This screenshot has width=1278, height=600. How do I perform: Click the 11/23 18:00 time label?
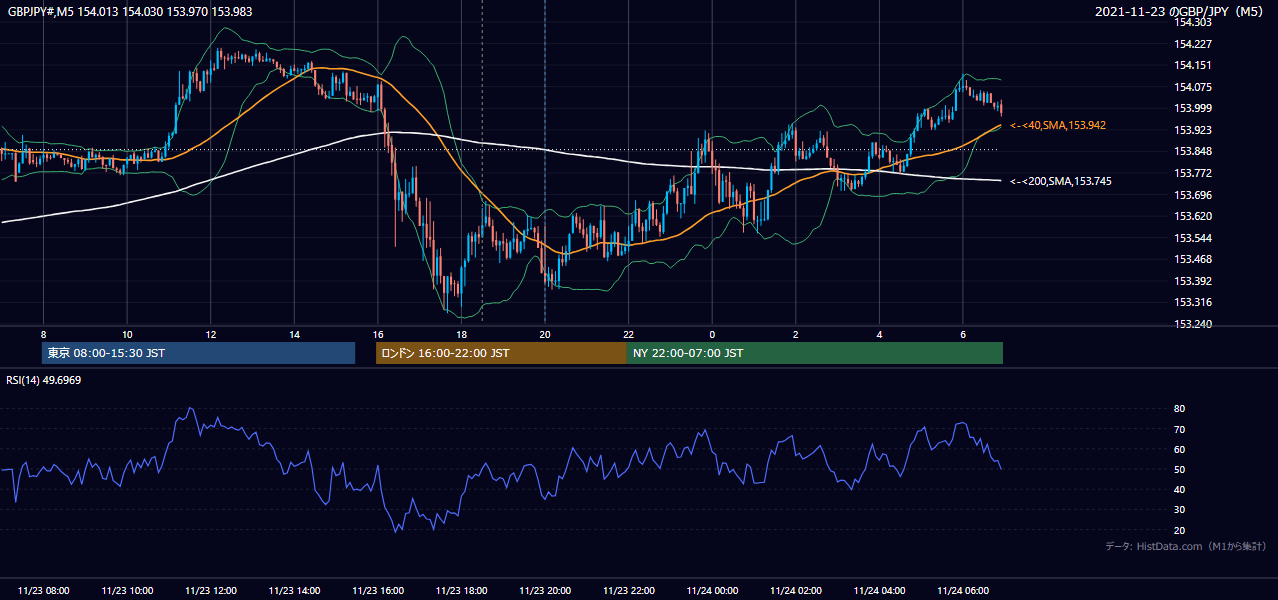point(461,591)
